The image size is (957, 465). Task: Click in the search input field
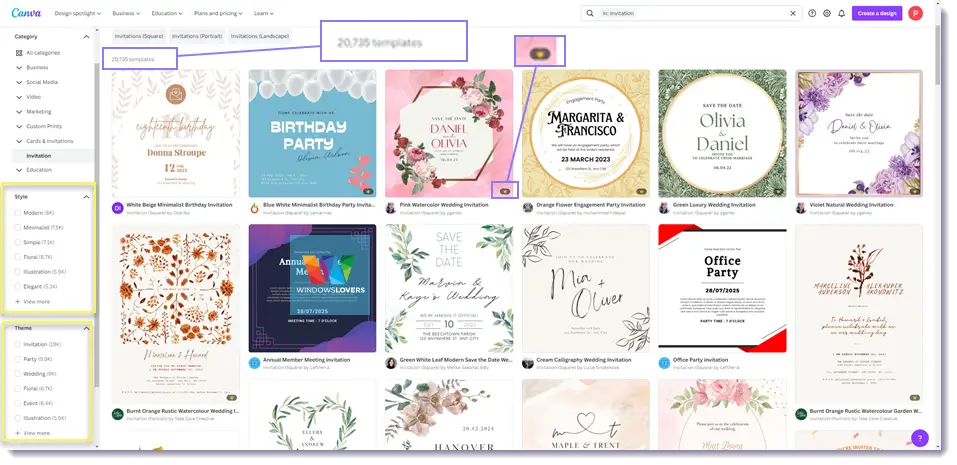(x=693, y=13)
